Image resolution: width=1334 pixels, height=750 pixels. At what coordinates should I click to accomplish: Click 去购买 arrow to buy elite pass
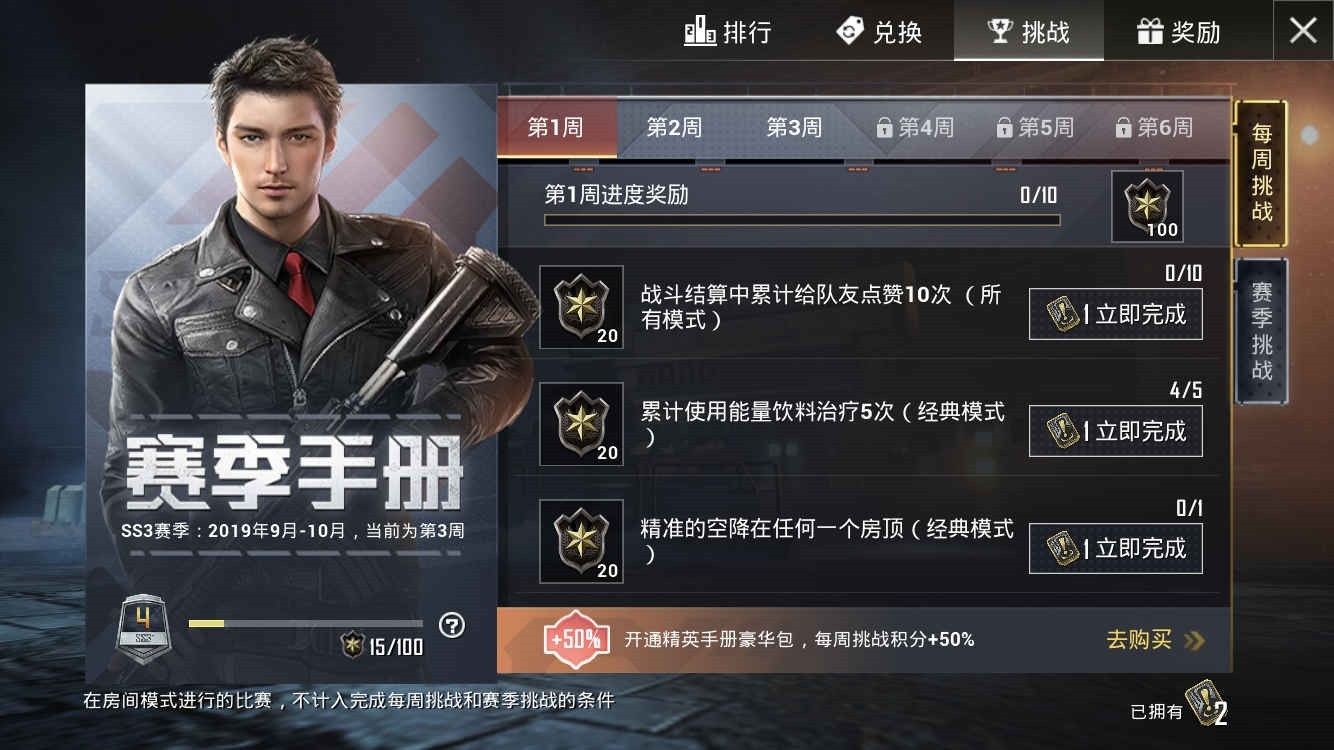pyautogui.click(x=1155, y=640)
